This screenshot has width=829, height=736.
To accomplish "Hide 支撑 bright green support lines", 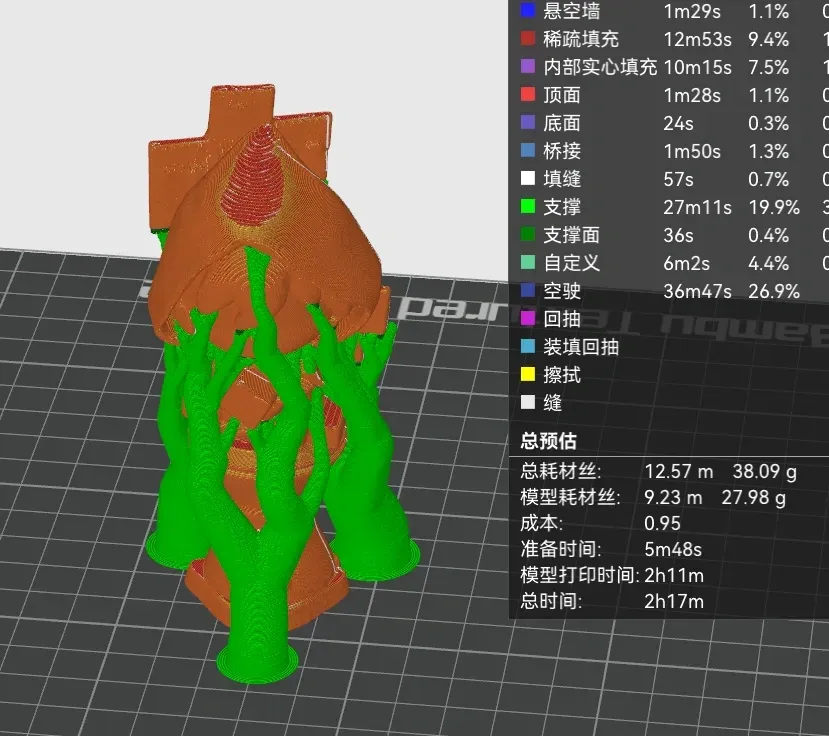I will (x=528, y=207).
